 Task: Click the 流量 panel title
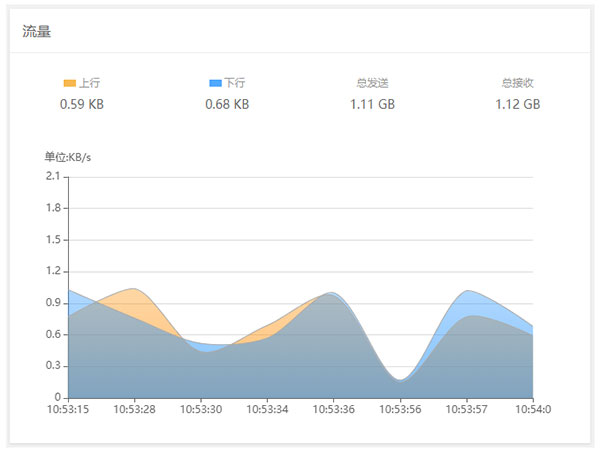point(36,31)
